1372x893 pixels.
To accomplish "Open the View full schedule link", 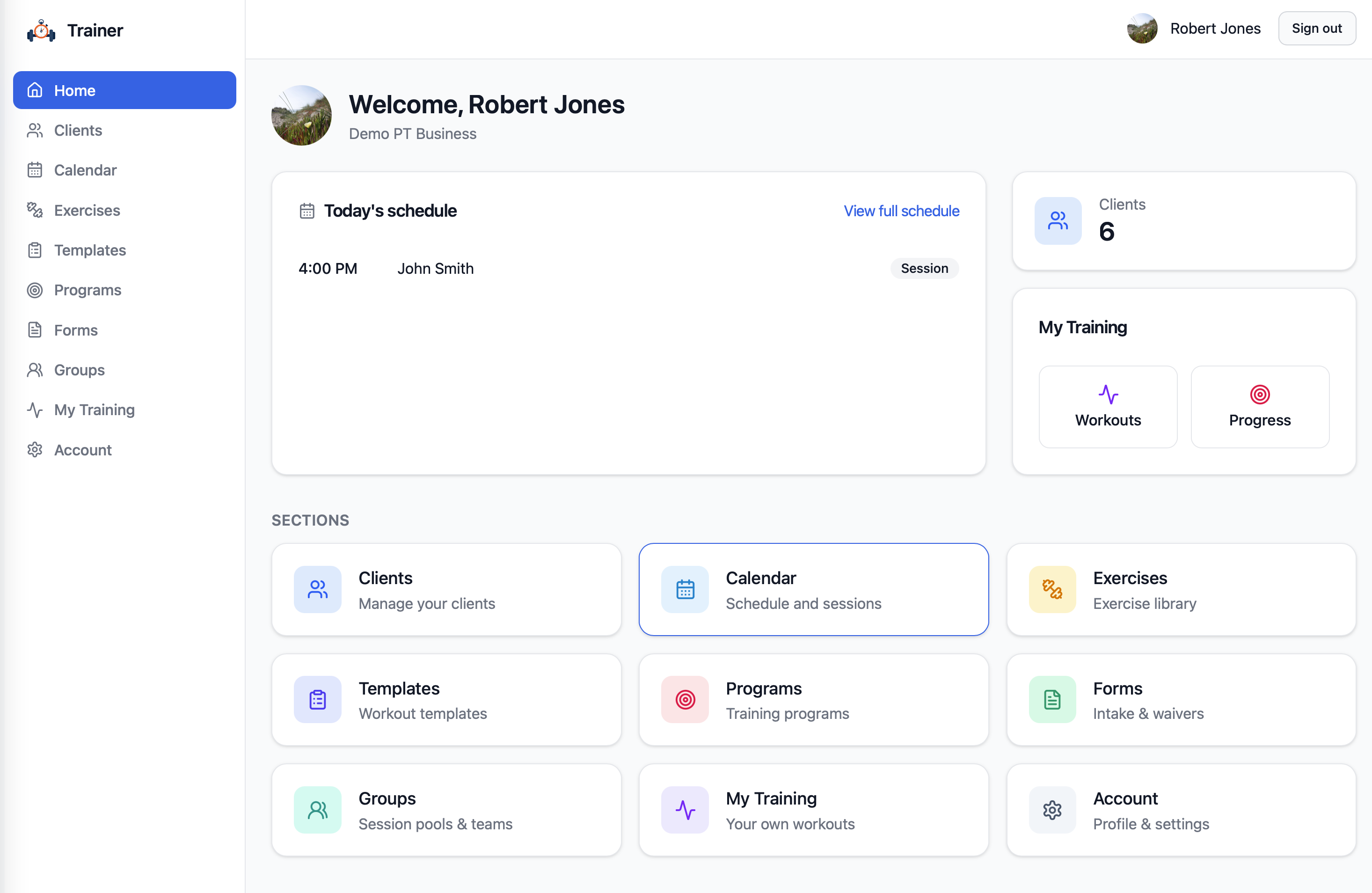I will [x=901, y=211].
